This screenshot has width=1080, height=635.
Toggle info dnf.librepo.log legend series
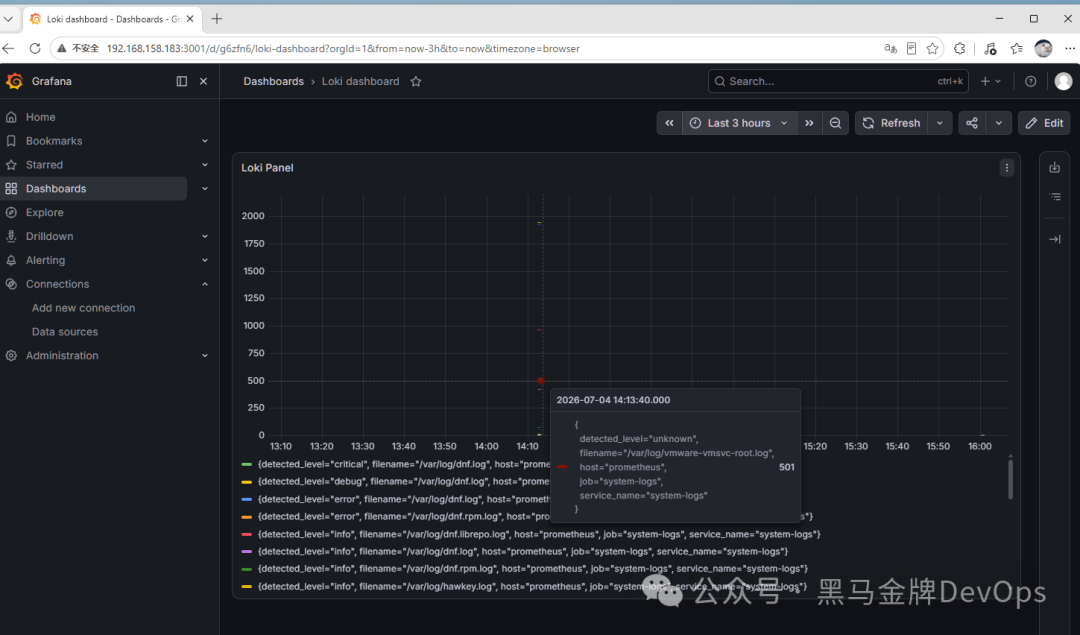point(531,534)
